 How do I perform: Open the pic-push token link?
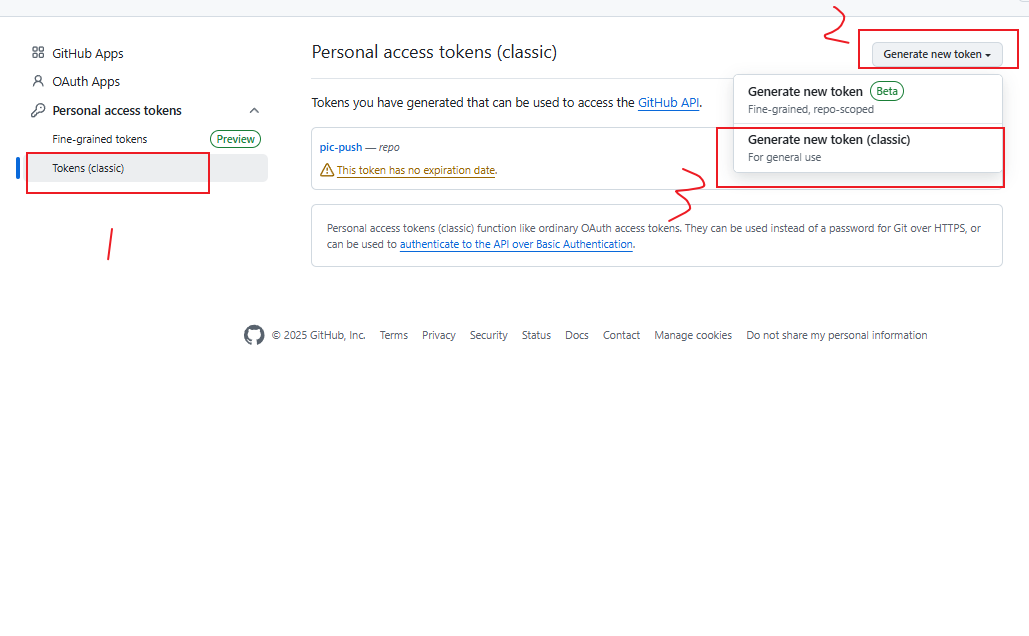tap(341, 147)
